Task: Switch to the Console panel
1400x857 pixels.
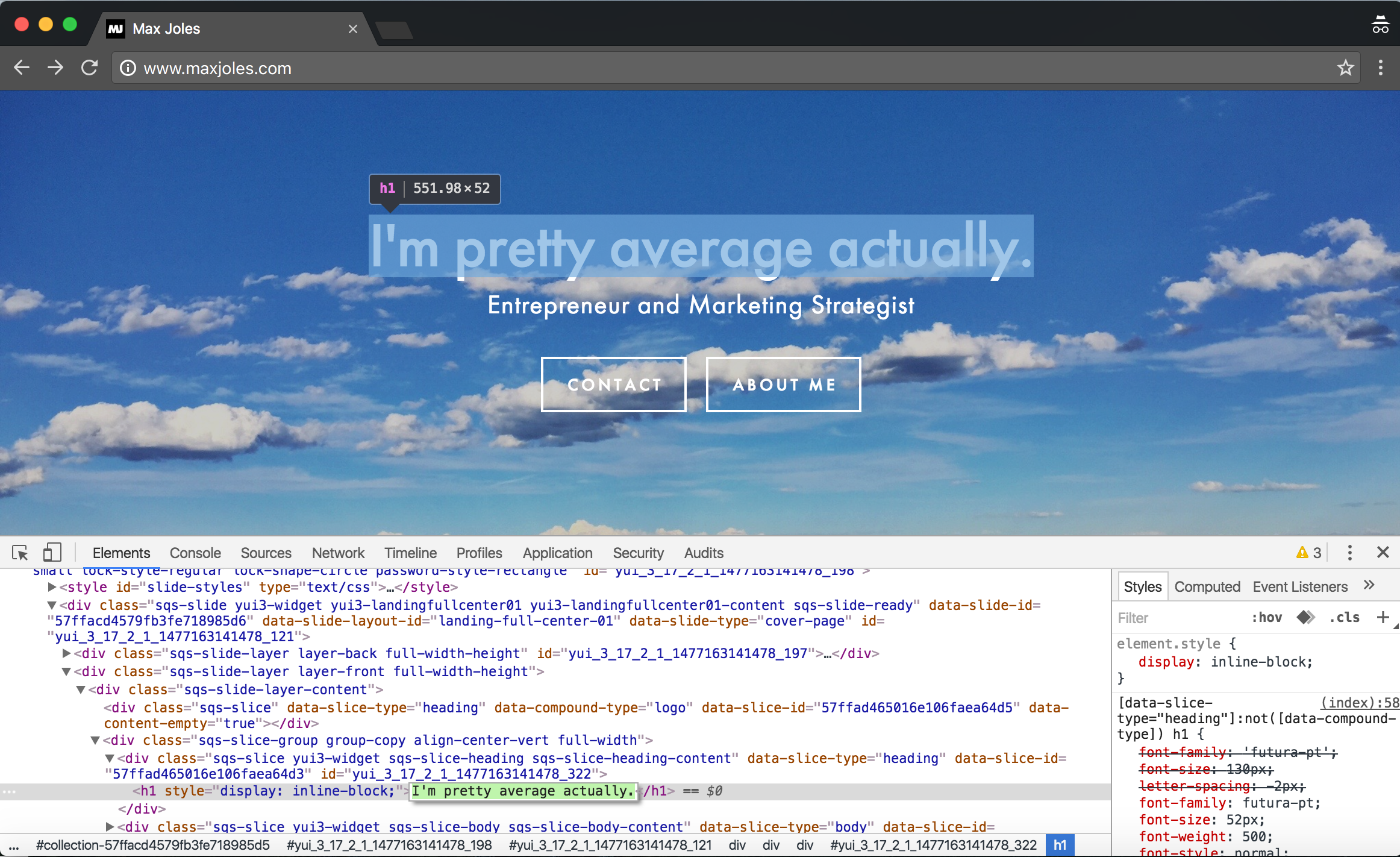Action: point(195,553)
